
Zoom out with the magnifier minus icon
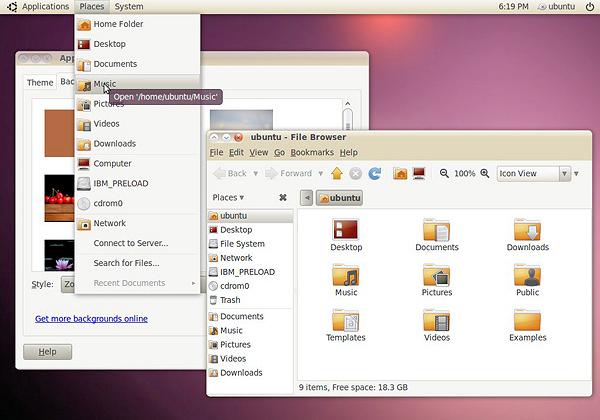(444, 173)
